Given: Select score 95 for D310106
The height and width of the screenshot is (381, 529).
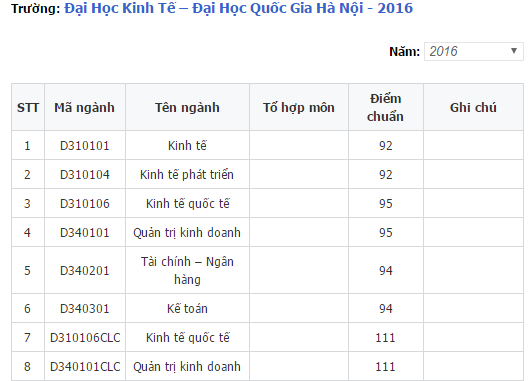Looking at the screenshot, I should (386, 203).
